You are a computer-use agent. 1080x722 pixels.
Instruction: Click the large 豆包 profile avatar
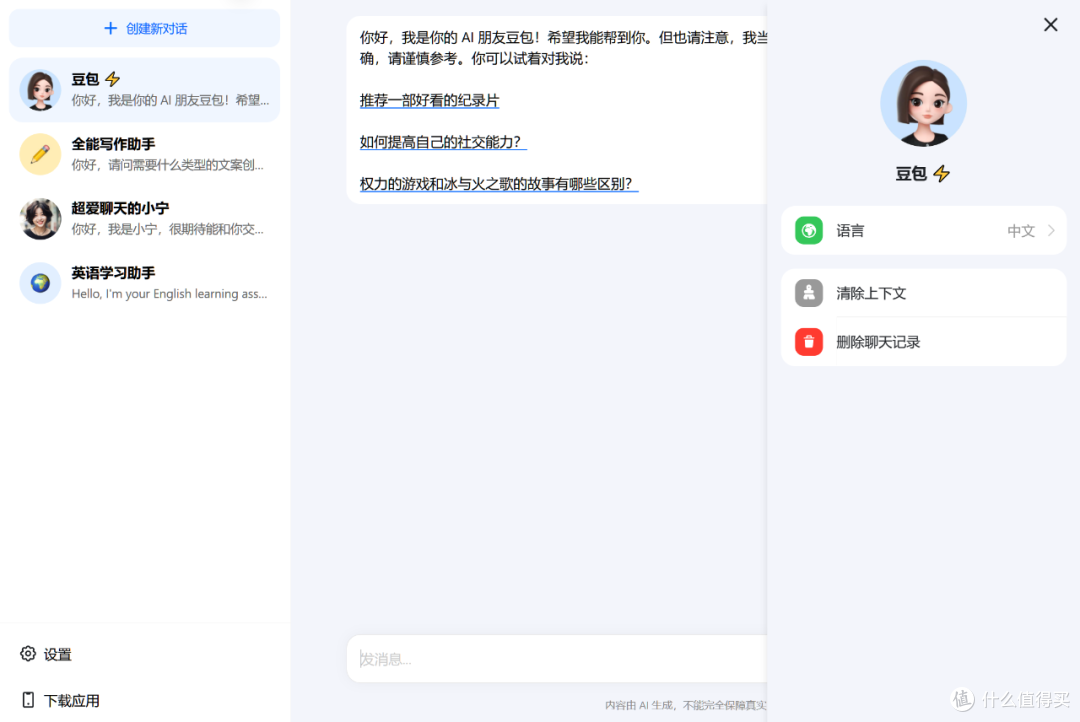[924, 103]
